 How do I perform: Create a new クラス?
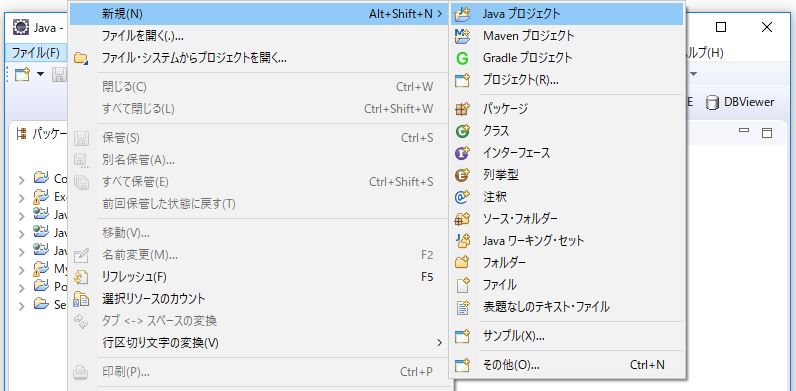click(x=567, y=131)
